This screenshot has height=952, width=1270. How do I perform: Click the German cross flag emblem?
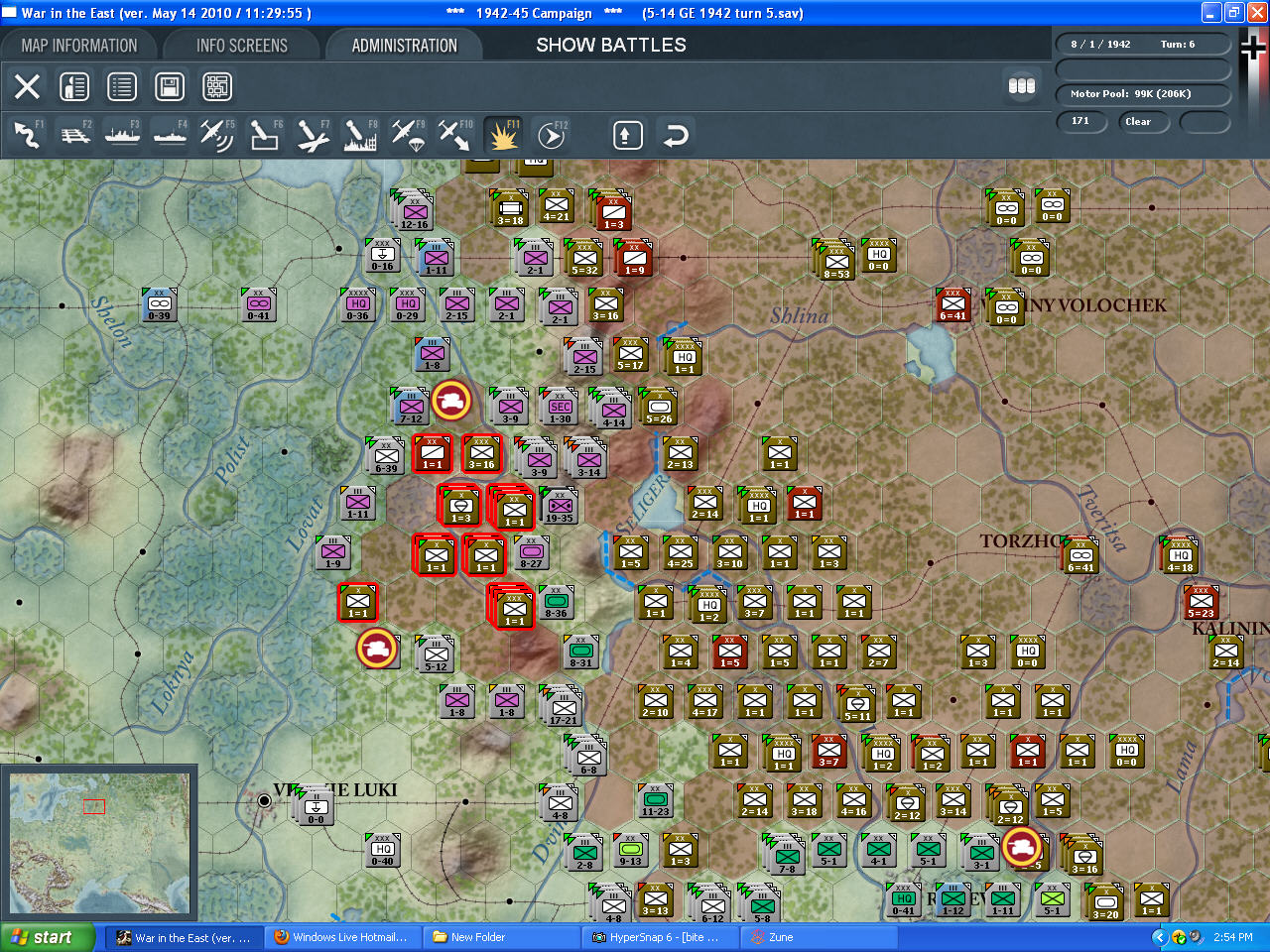pyautogui.click(x=1254, y=48)
